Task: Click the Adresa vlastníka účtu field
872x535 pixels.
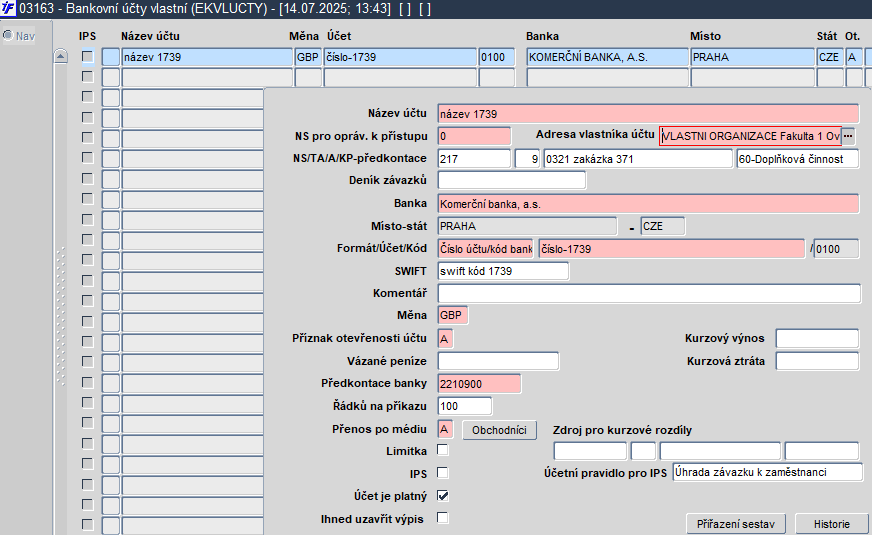Action: pos(750,136)
